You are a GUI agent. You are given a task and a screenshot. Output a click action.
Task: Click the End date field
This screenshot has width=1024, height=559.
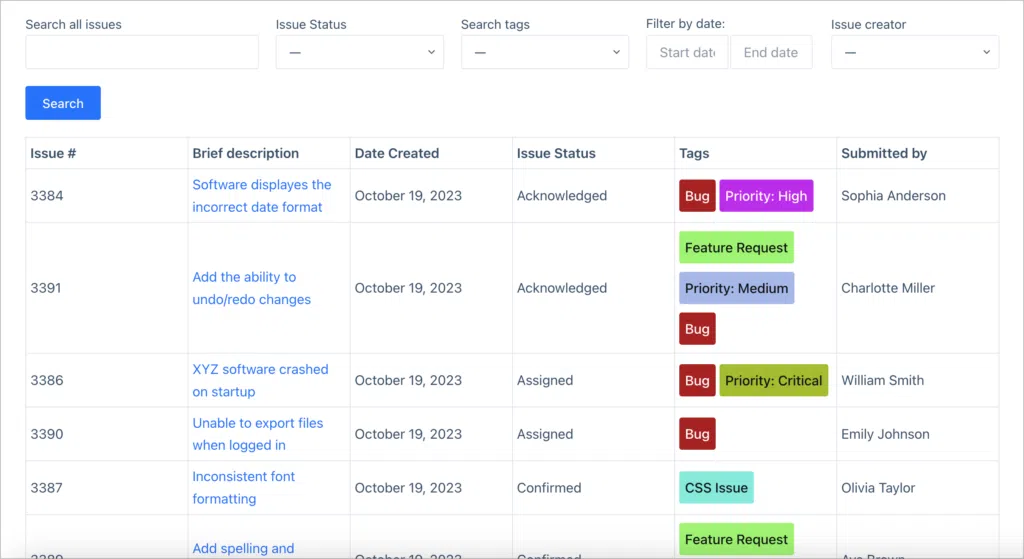pyautogui.click(x=771, y=52)
